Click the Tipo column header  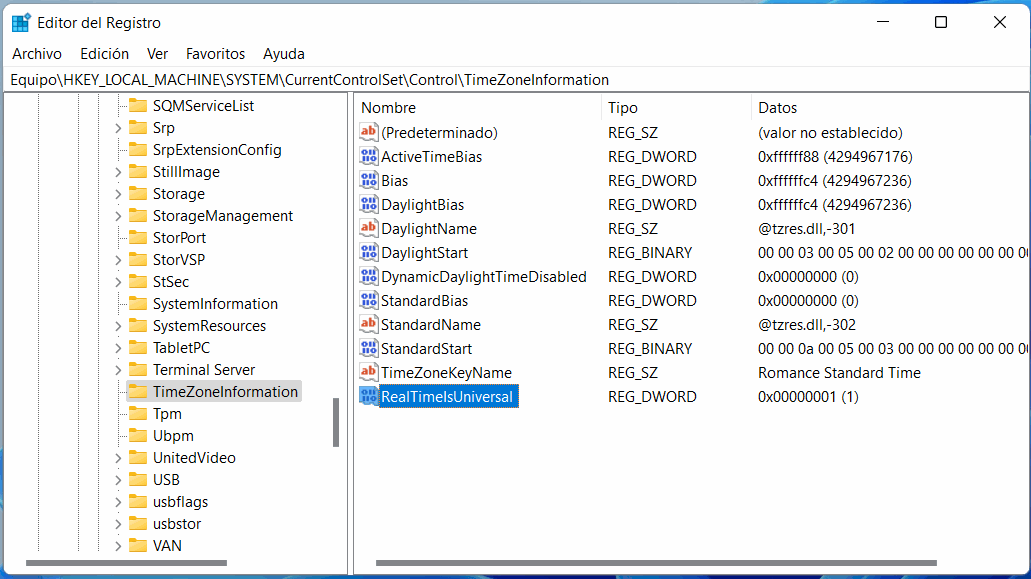(x=622, y=108)
